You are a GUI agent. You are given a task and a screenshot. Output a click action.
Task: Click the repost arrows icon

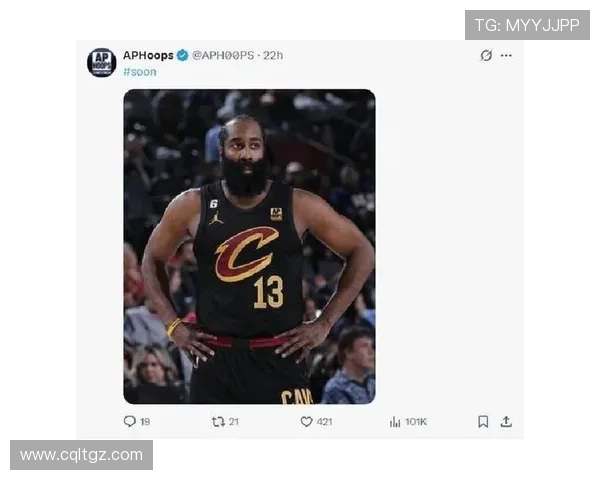click(x=218, y=422)
